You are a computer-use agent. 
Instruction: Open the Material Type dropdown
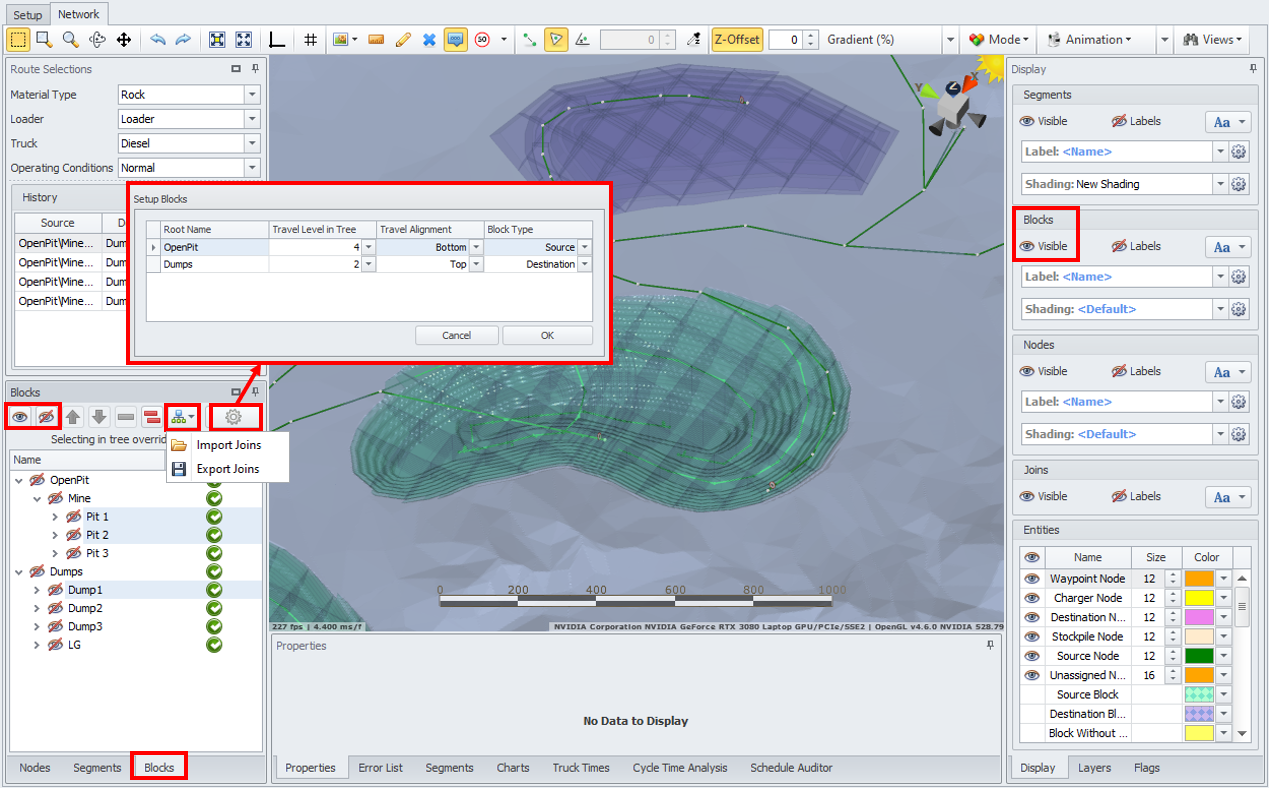pyautogui.click(x=252, y=95)
